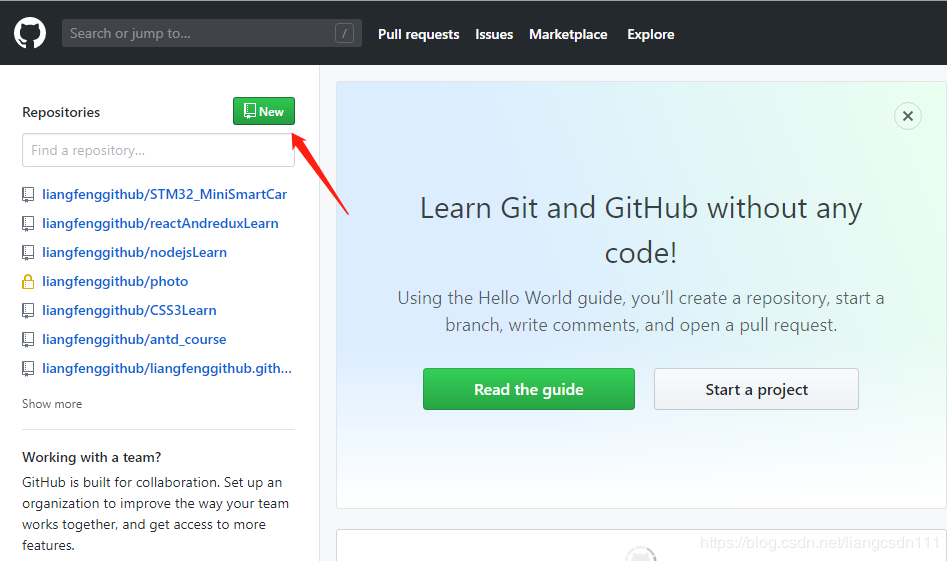
Task: Click repo icon beside liangfenggithub.gith... repository
Action: pyautogui.click(x=28, y=368)
